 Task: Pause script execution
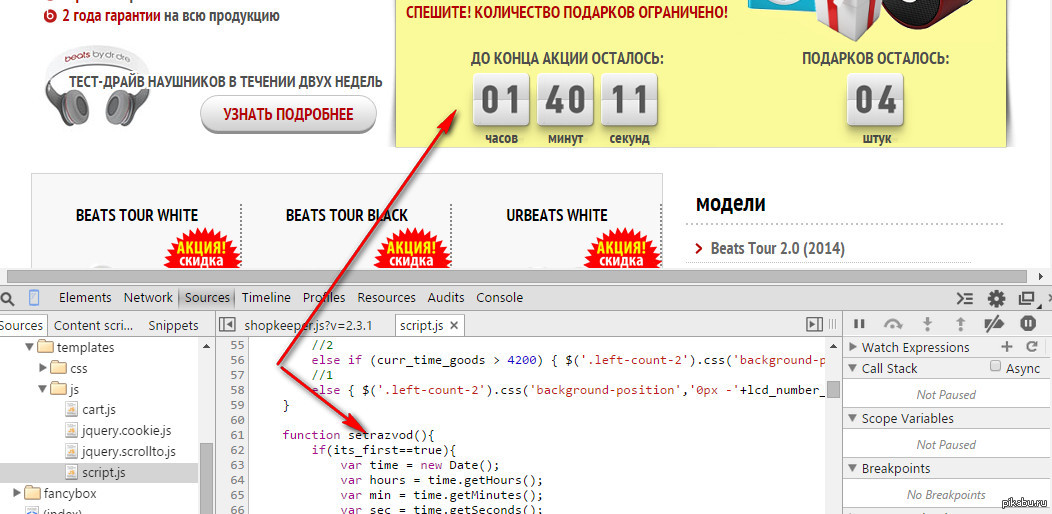point(859,324)
